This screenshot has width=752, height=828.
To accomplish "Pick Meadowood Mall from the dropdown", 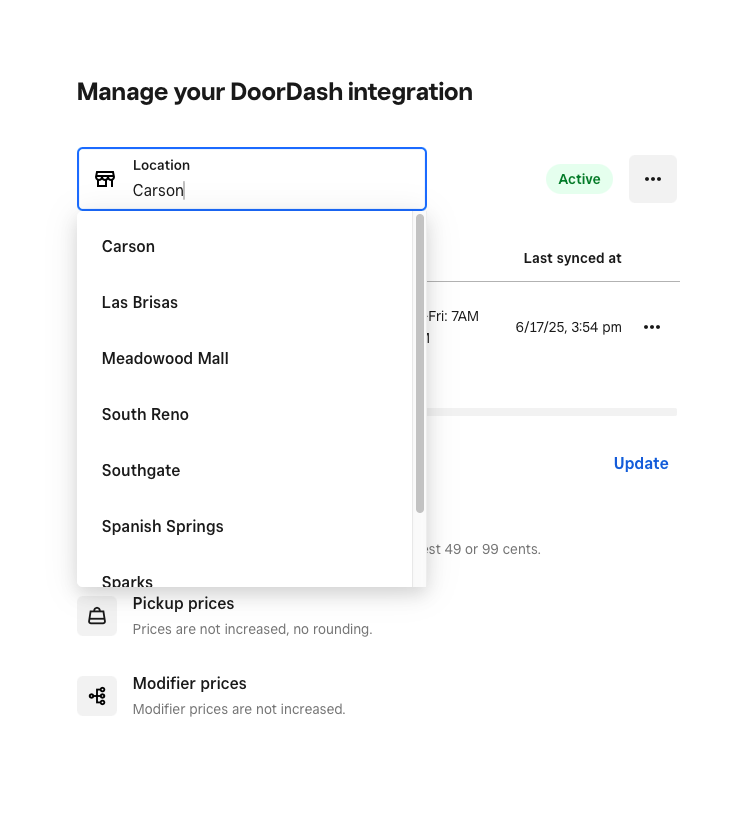I will [x=165, y=358].
